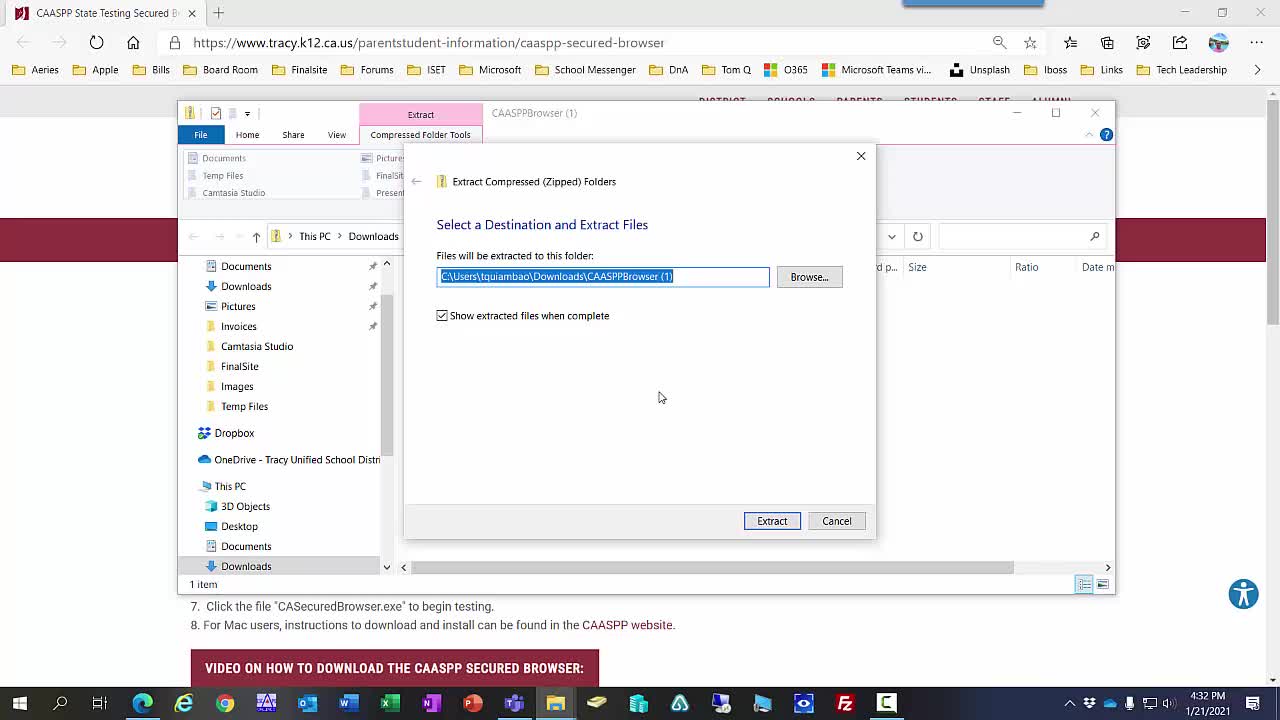Click the Explorer address bar refresh icon
This screenshot has width=1280, height=720.
917,237
